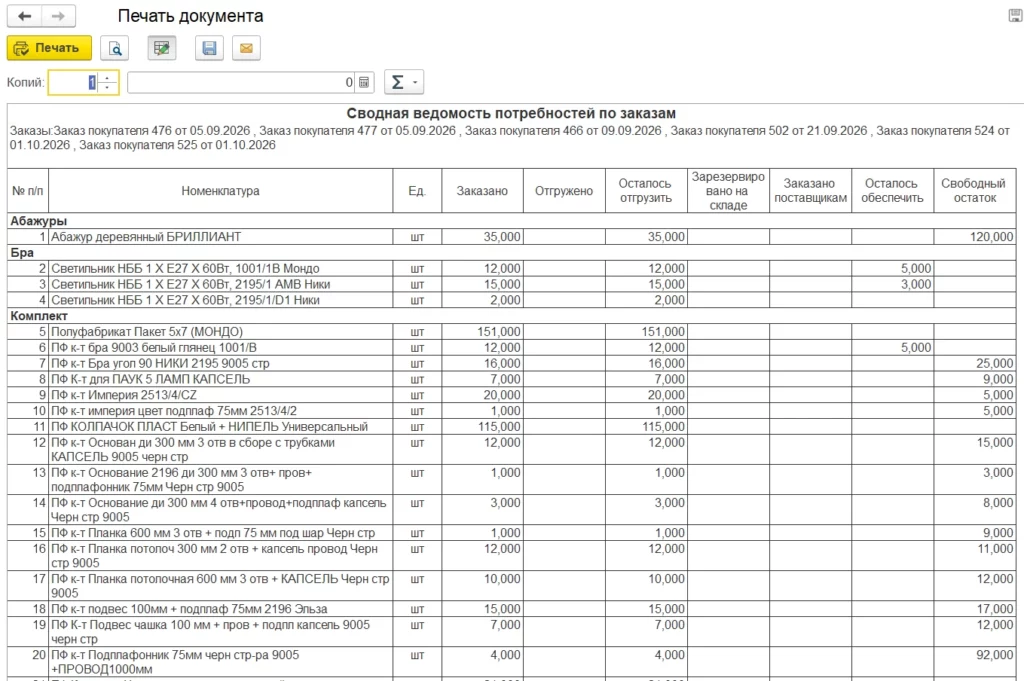The image size is (1024, 681).
Task: Click the Осталось обеспечить column header
Action: [x=893, y=191]
